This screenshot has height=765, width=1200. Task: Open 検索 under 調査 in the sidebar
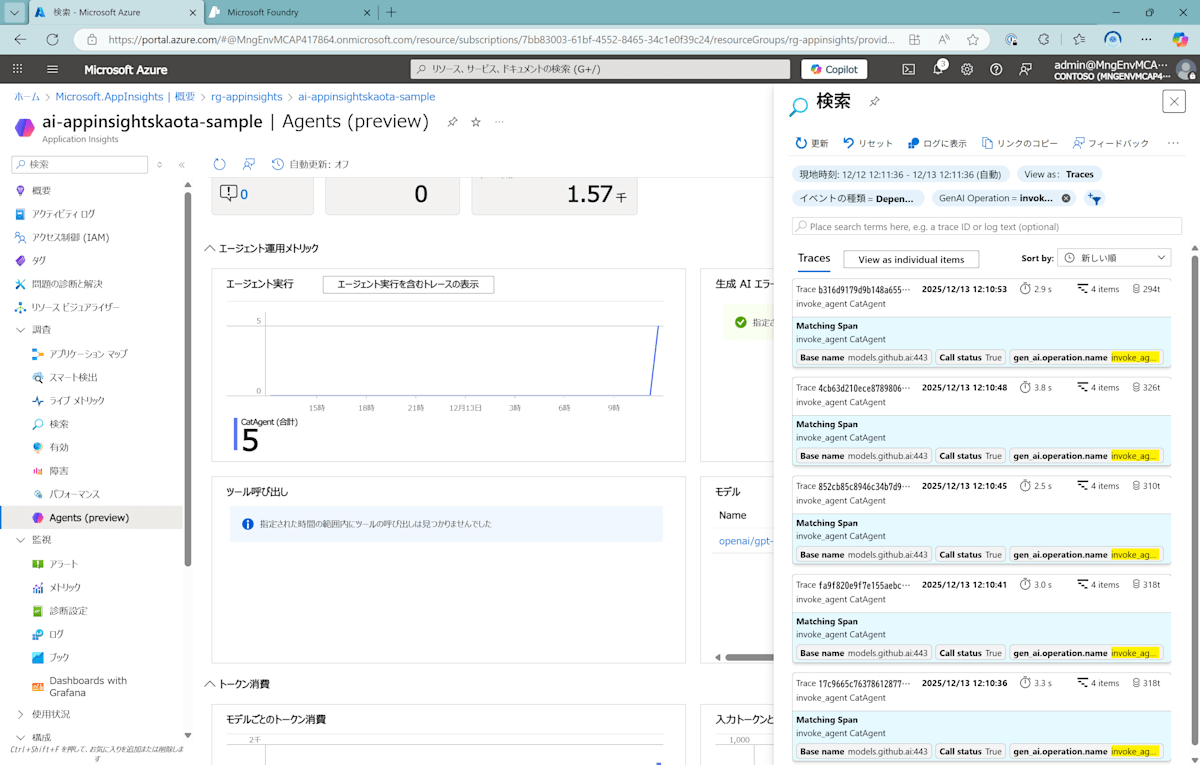59,424
